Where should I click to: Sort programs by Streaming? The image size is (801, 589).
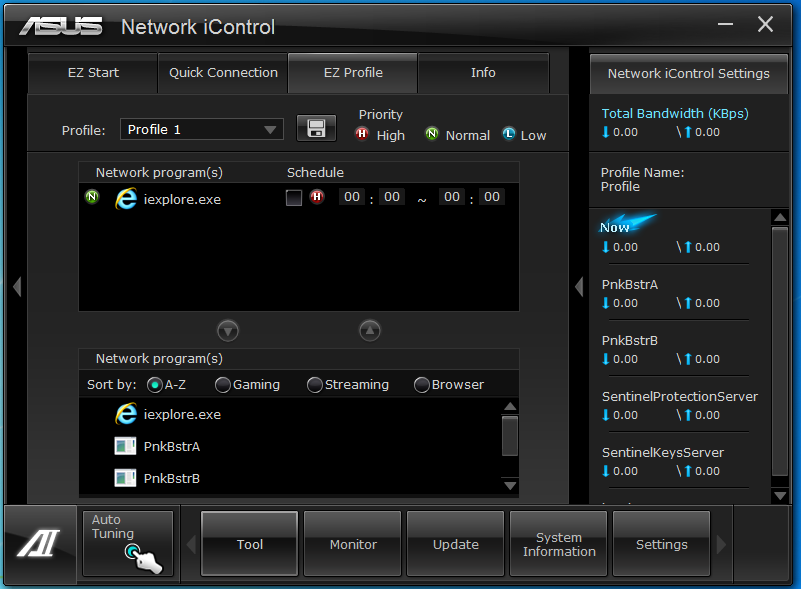(x=315, y=385)
